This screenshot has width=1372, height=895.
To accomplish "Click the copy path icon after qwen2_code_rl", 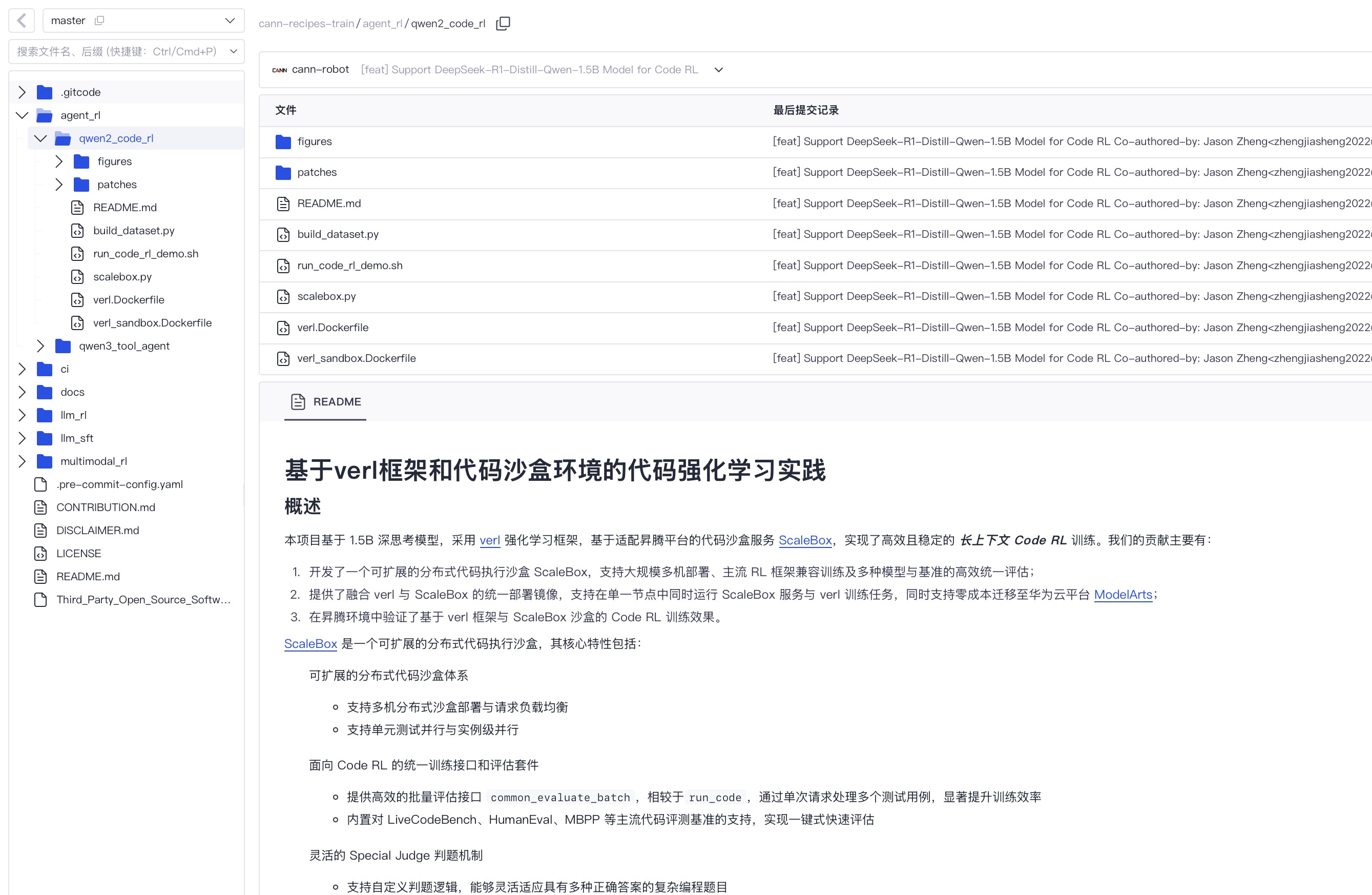I will click(x=503, y=23).
